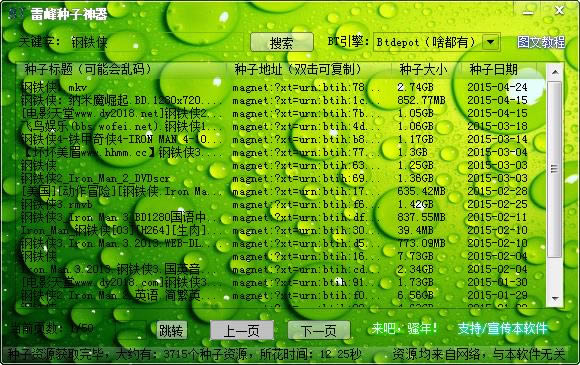
Task: Click the 2015-02-11 date cell
Action: point(497,218)
